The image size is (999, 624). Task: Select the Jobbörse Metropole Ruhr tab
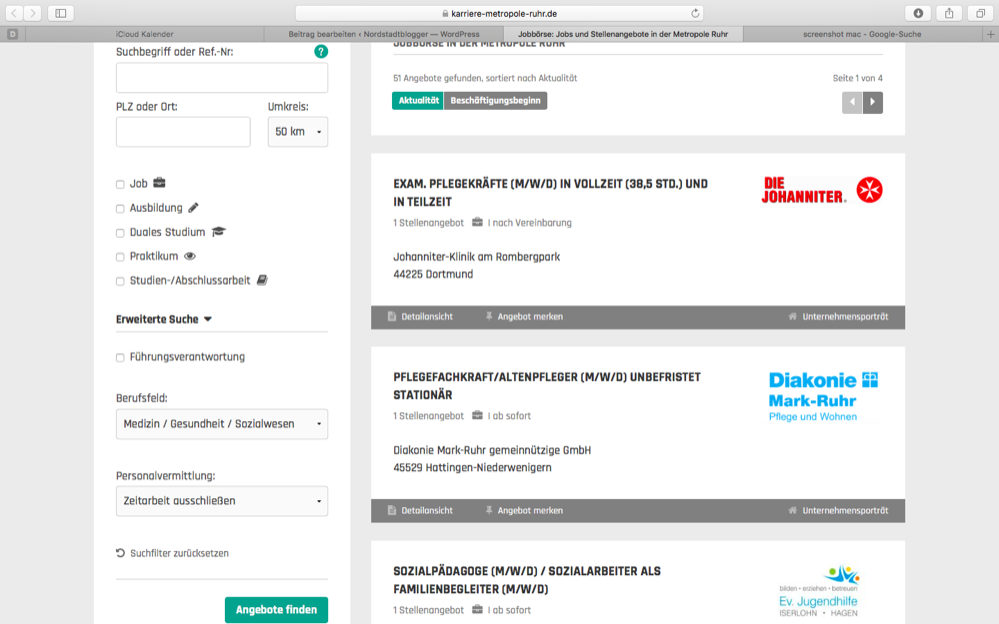(x=623, y=34)
